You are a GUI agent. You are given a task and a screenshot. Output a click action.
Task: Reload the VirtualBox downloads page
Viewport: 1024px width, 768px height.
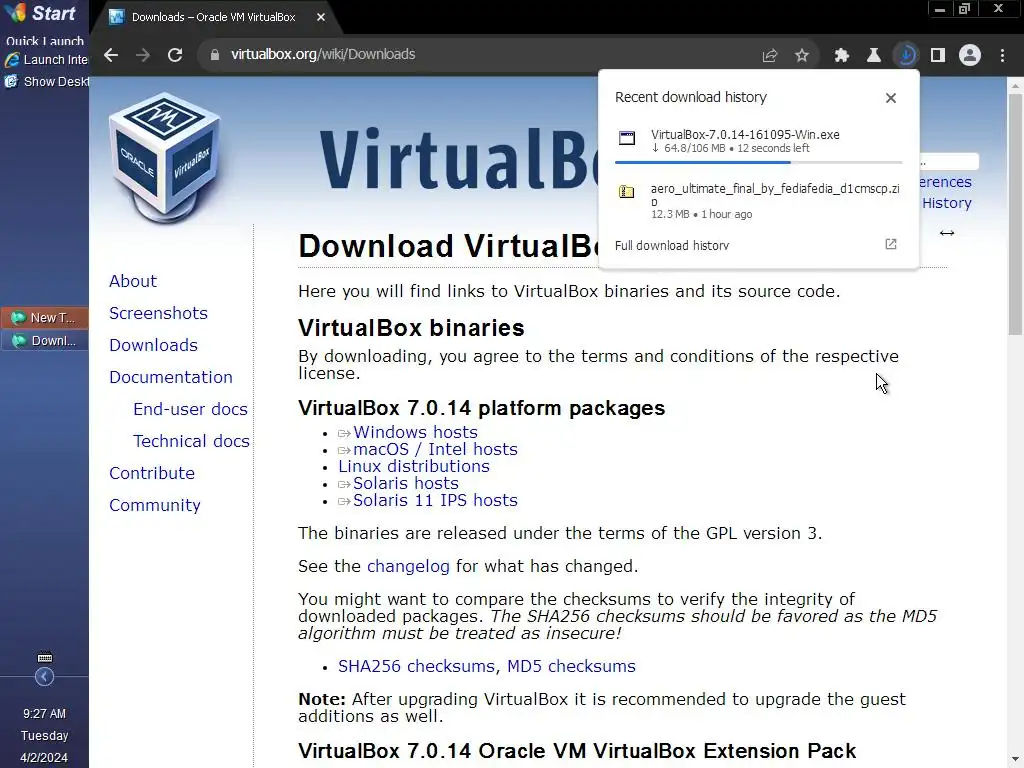[x=174, y=55]
